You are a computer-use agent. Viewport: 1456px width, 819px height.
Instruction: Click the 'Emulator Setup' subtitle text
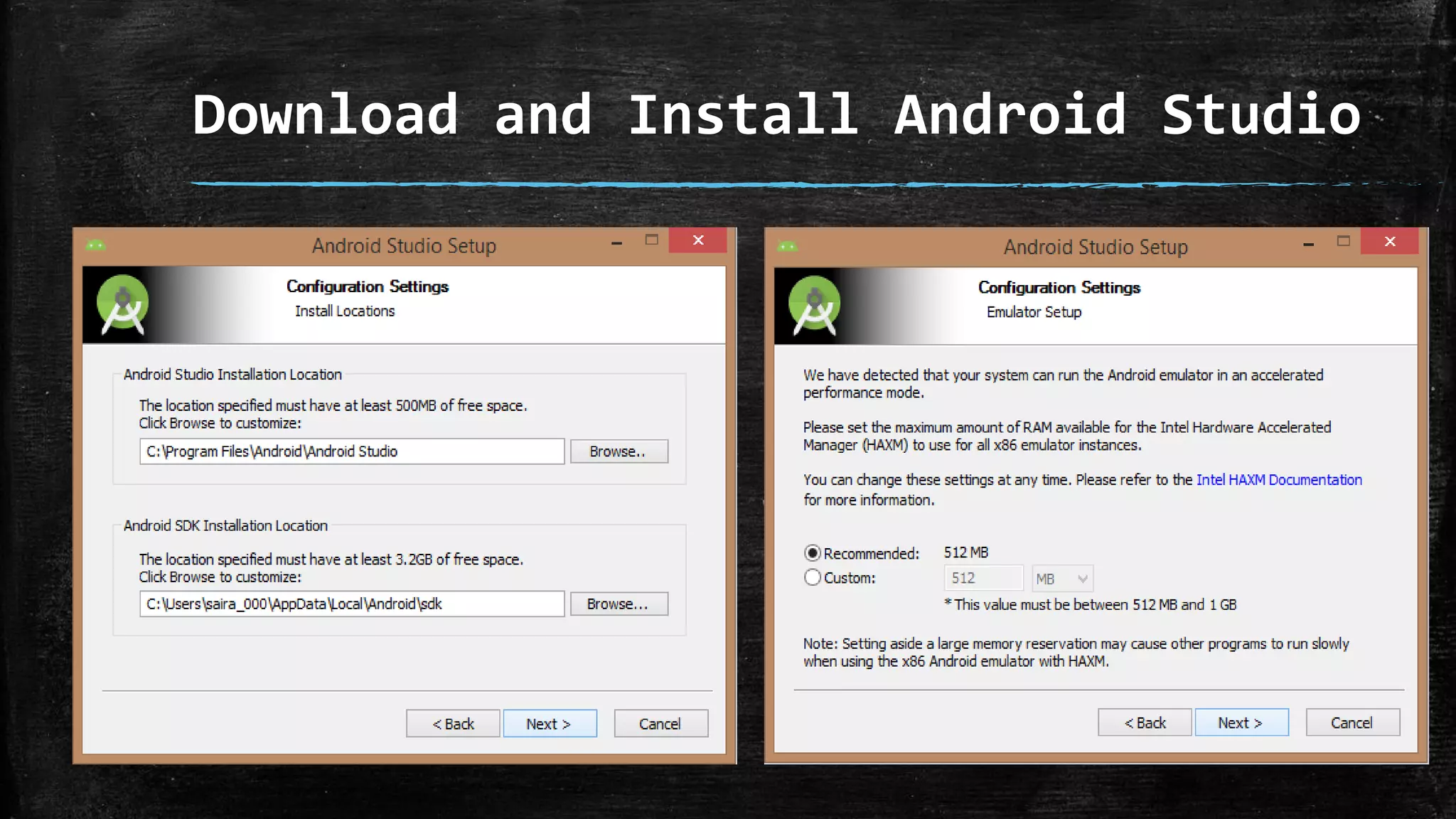[x=1034, y=313]
